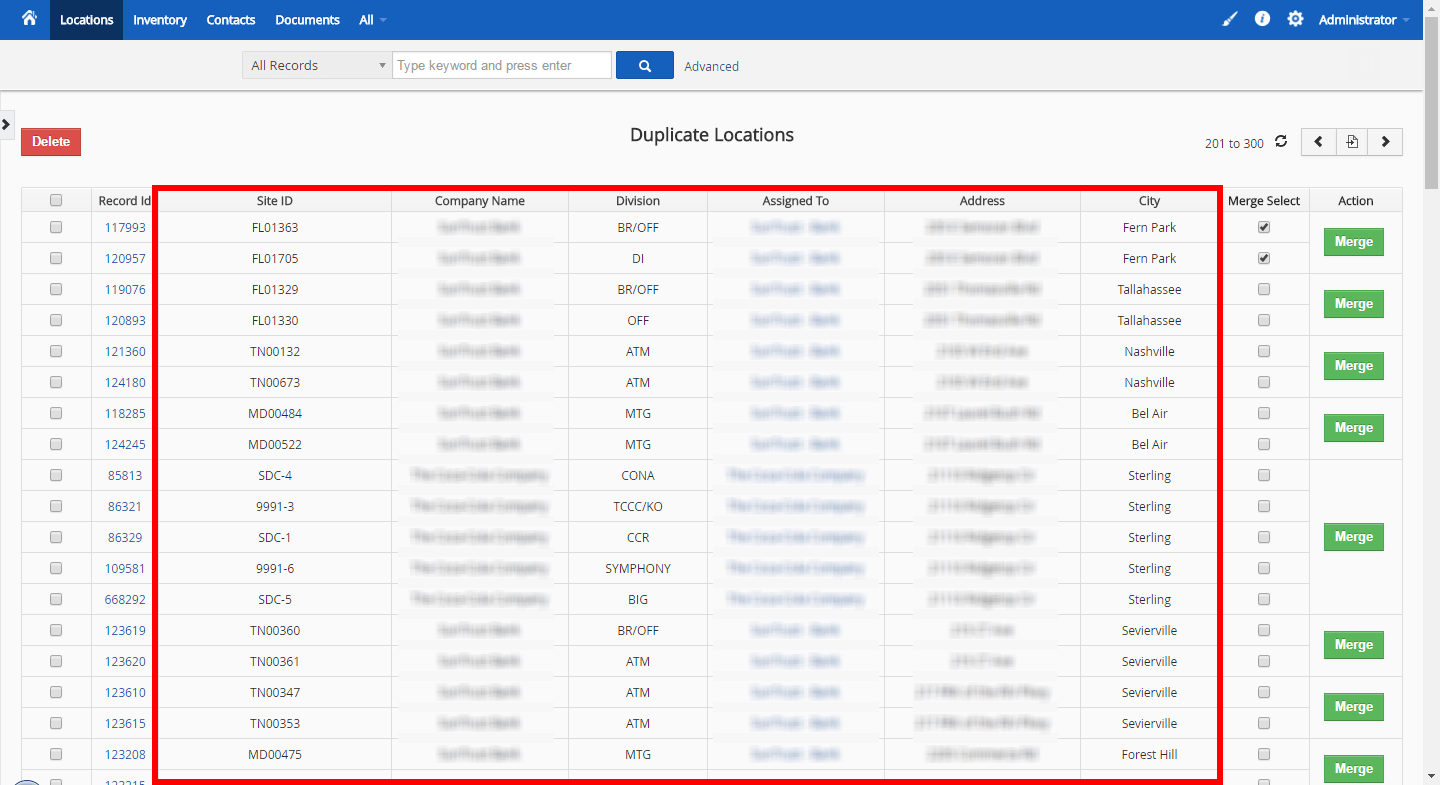The width and height of the screenshot is (1440, 785).
Task: Click the paintbrush theme icon
Action: [1229, 19]
